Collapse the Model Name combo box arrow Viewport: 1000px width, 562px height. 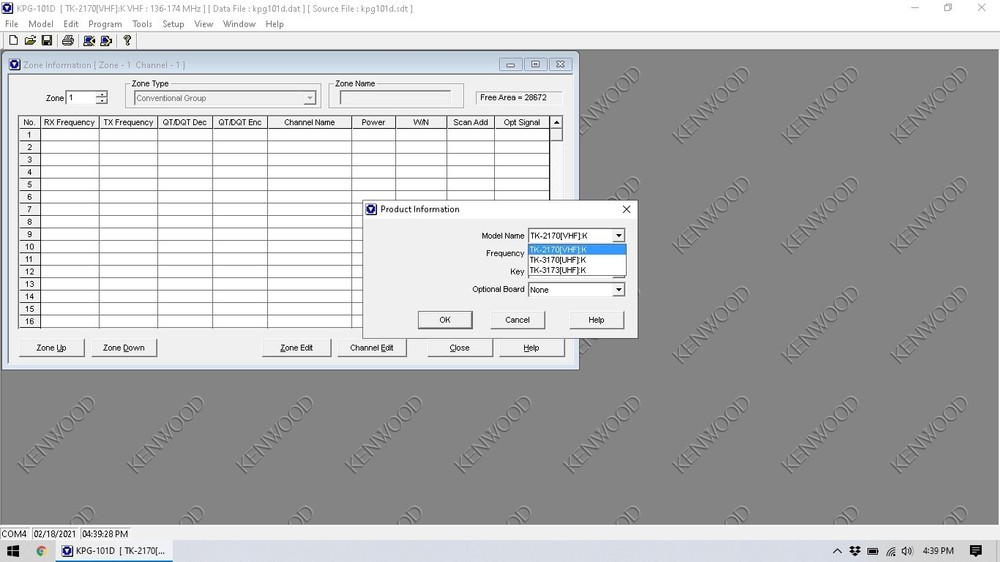click(x=618, y=235)
